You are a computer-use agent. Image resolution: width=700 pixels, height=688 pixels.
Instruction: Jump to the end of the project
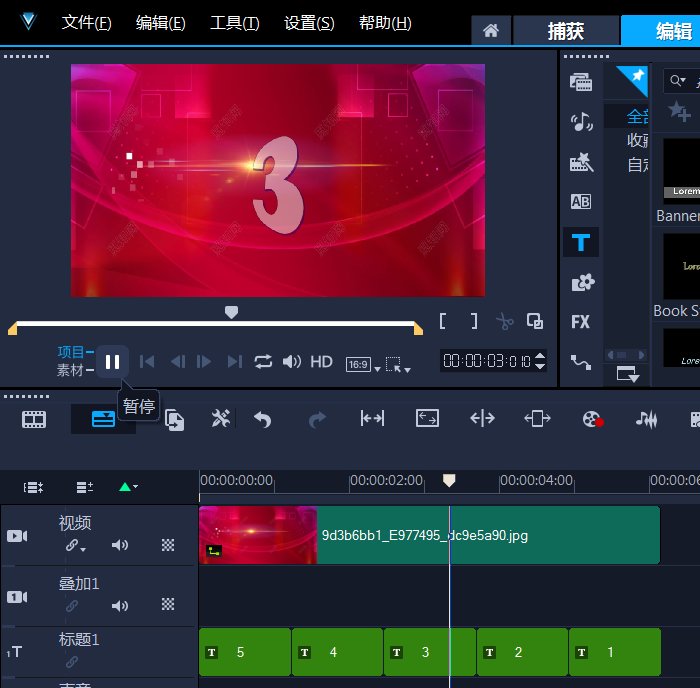point(235,362)
